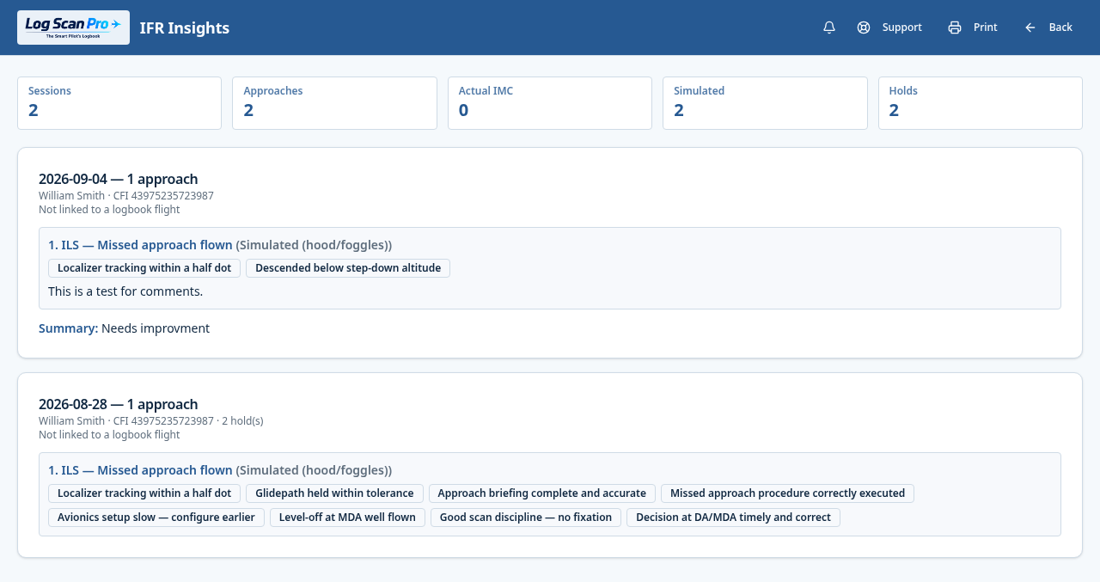Click the "Avionics setup slow — configure earlier" tag

click(156, 517)
